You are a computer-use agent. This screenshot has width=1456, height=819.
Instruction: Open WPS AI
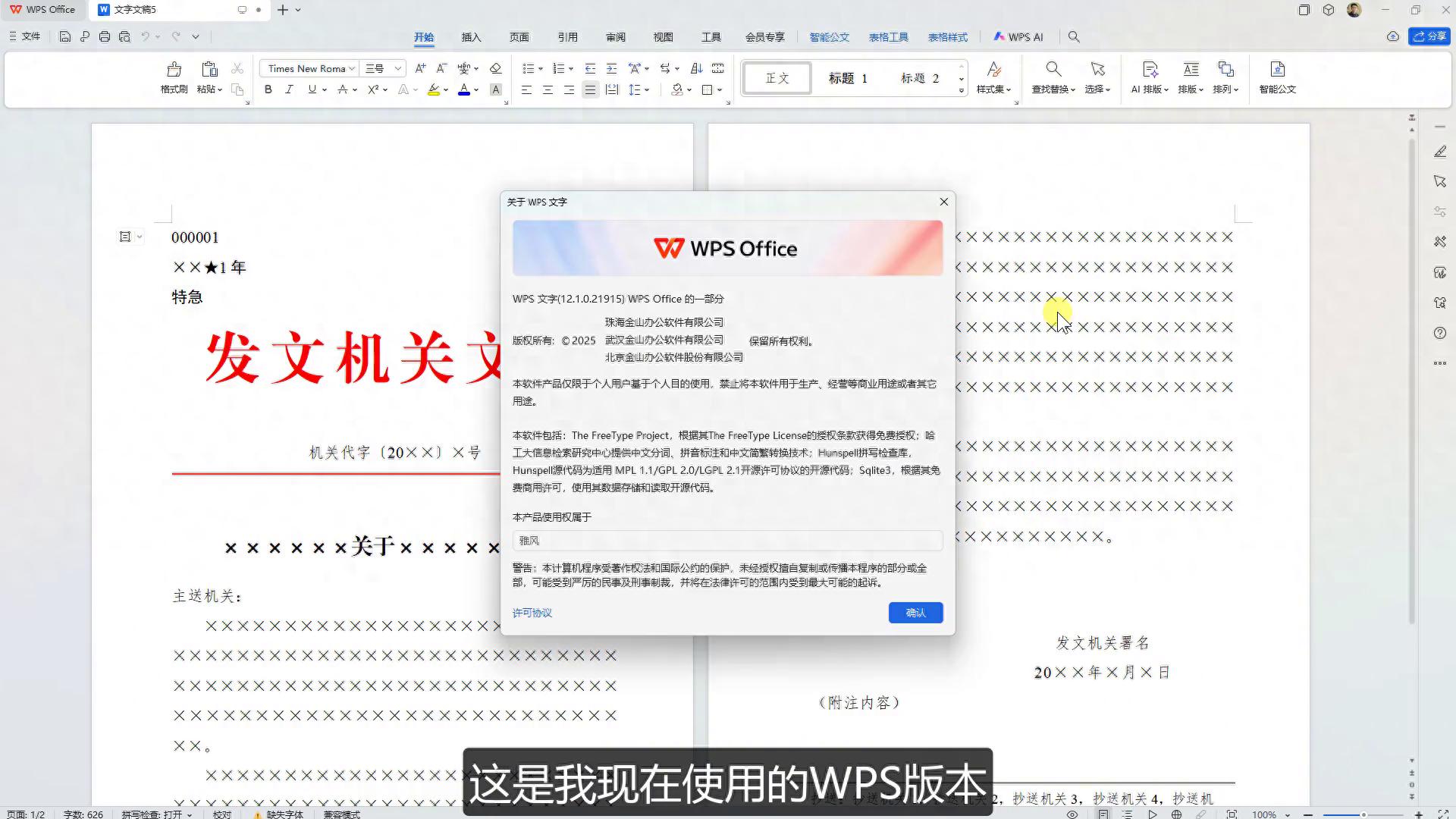[x=1019, y=36]
